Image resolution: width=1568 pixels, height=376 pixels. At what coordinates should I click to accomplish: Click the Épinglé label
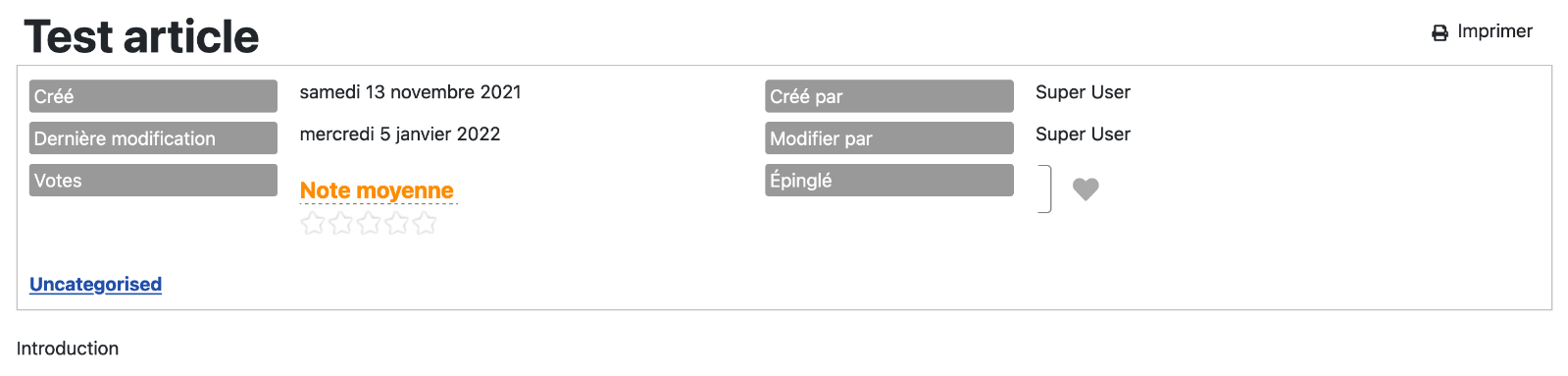(x=889, y=181)
